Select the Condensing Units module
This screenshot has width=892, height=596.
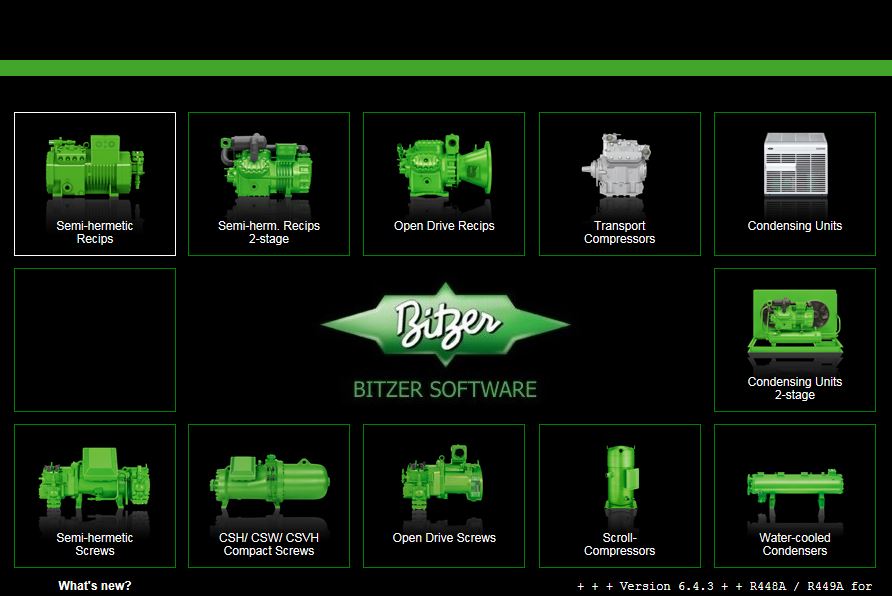coord(794,183)
